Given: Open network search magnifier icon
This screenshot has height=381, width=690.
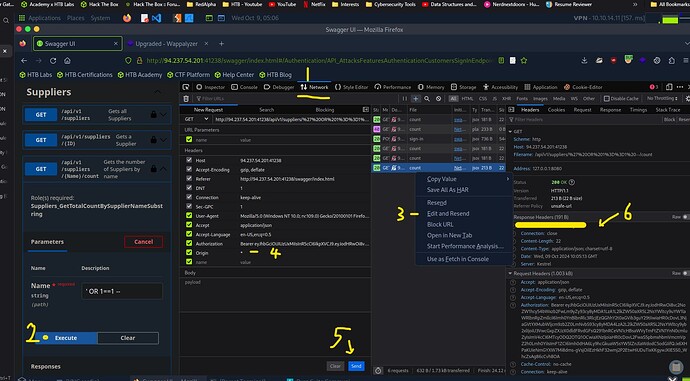Looking at the screenshot, I should pos(427,99).
